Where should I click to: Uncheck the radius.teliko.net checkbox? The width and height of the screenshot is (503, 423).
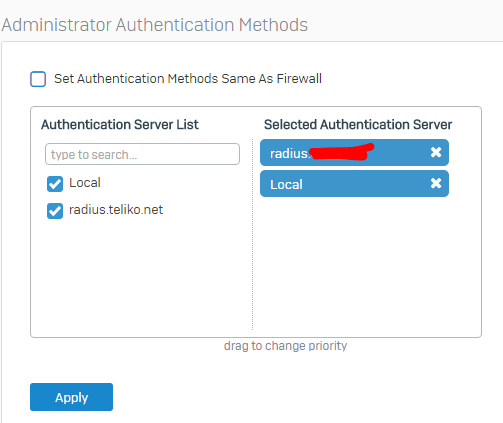point(55,211)
